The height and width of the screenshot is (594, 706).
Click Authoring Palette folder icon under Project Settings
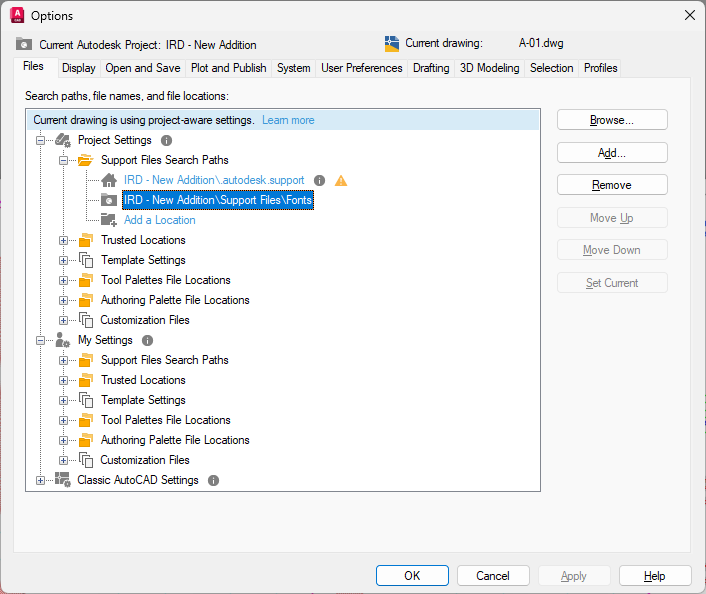pos(86,300)
